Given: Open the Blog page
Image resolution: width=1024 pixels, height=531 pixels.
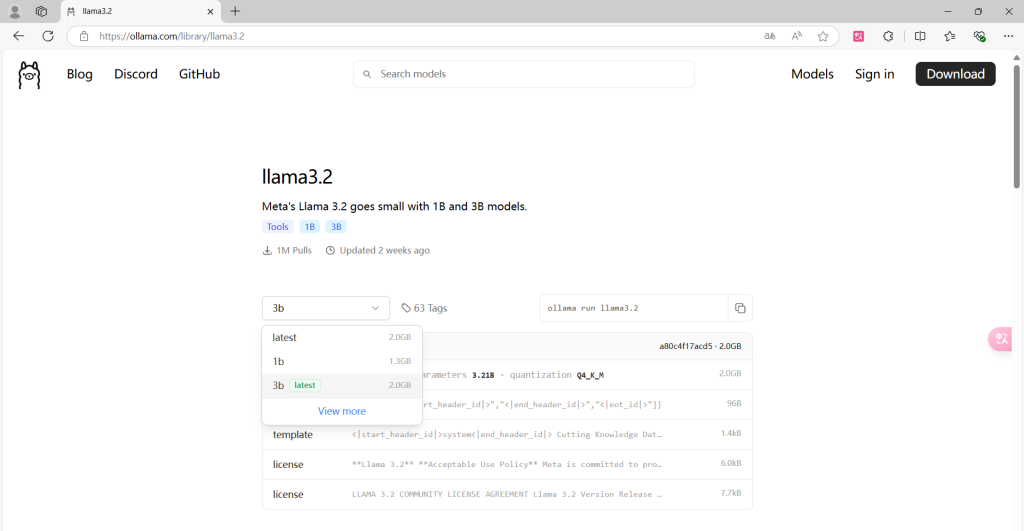Looking at the screenshot, I should pyautogui.click(x=80, y=74).
